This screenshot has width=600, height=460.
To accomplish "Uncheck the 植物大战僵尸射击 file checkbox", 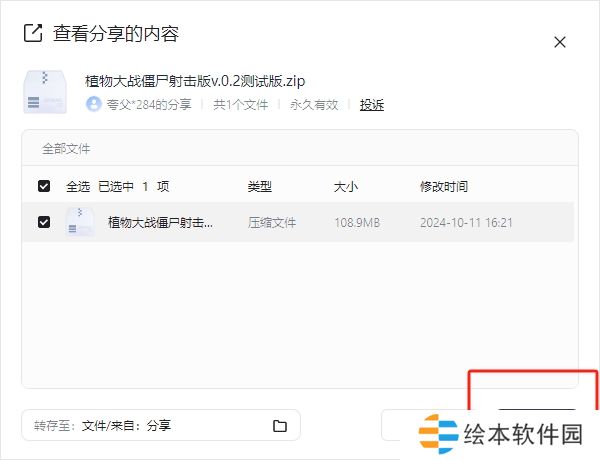I will pos(44,222).
